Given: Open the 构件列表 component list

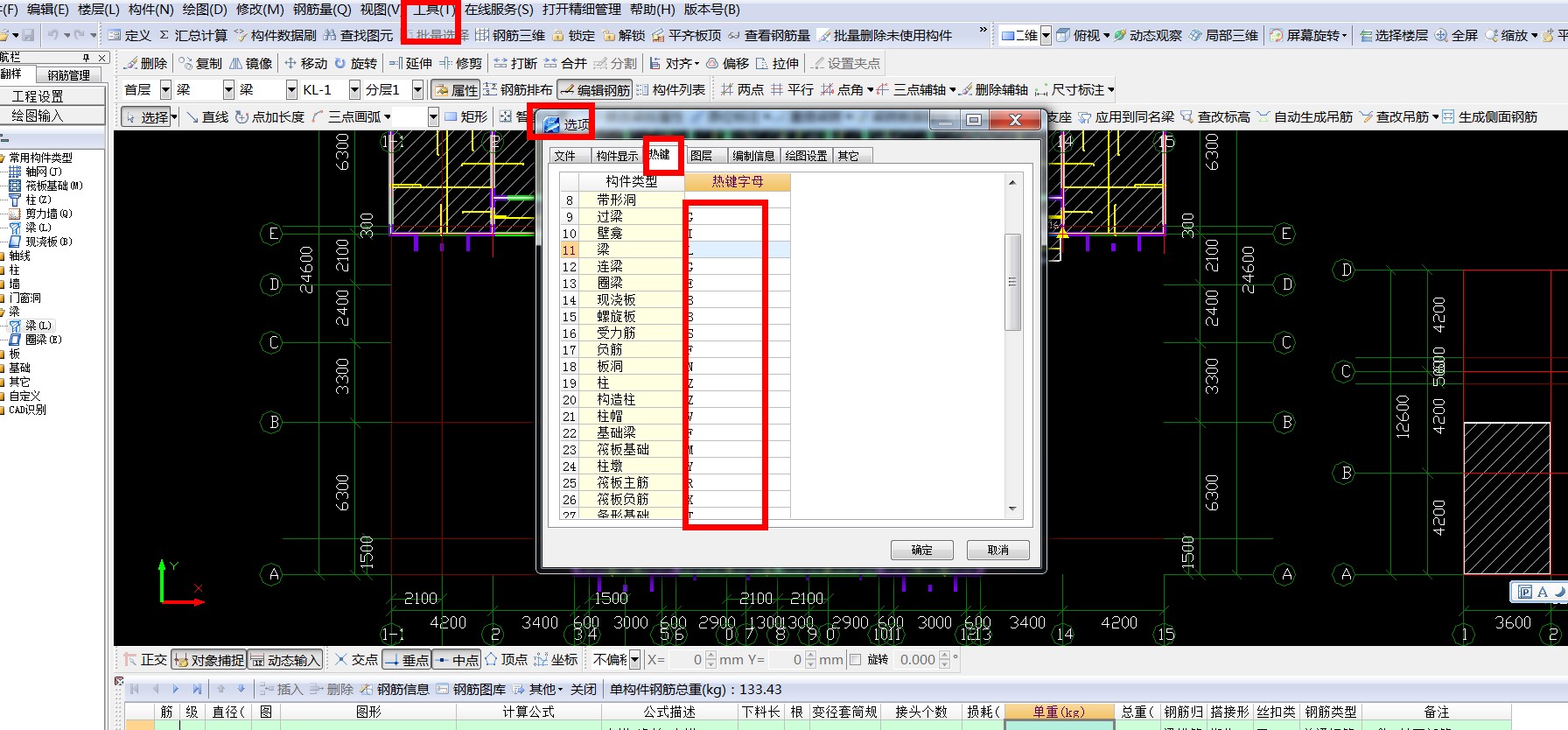Looking at the screenshot, I should [670, 90].
